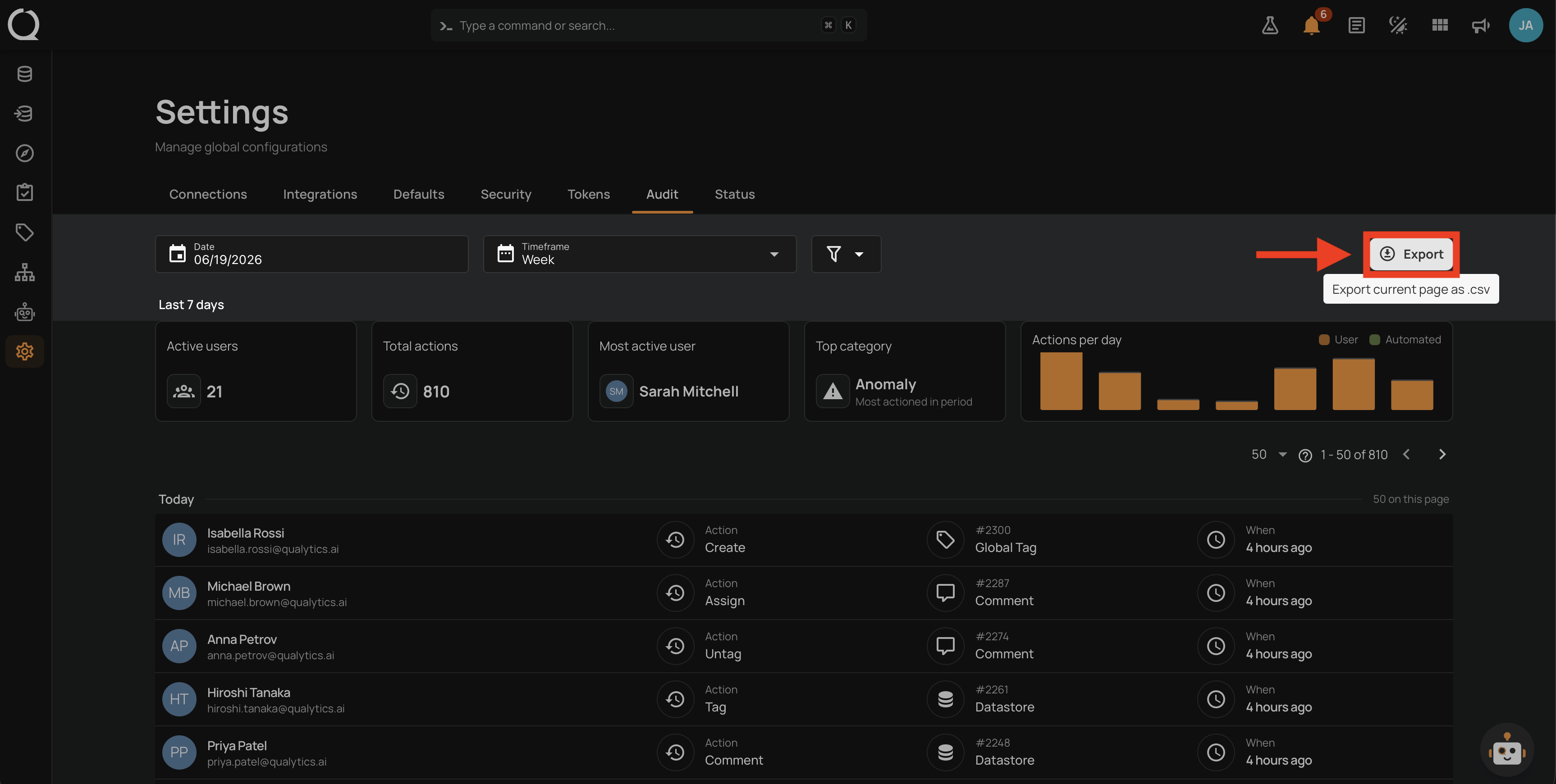The width and height of the screenshot is (1556, 784).
Task: Click the Michael Brown name
Action: tap(248, 586)
